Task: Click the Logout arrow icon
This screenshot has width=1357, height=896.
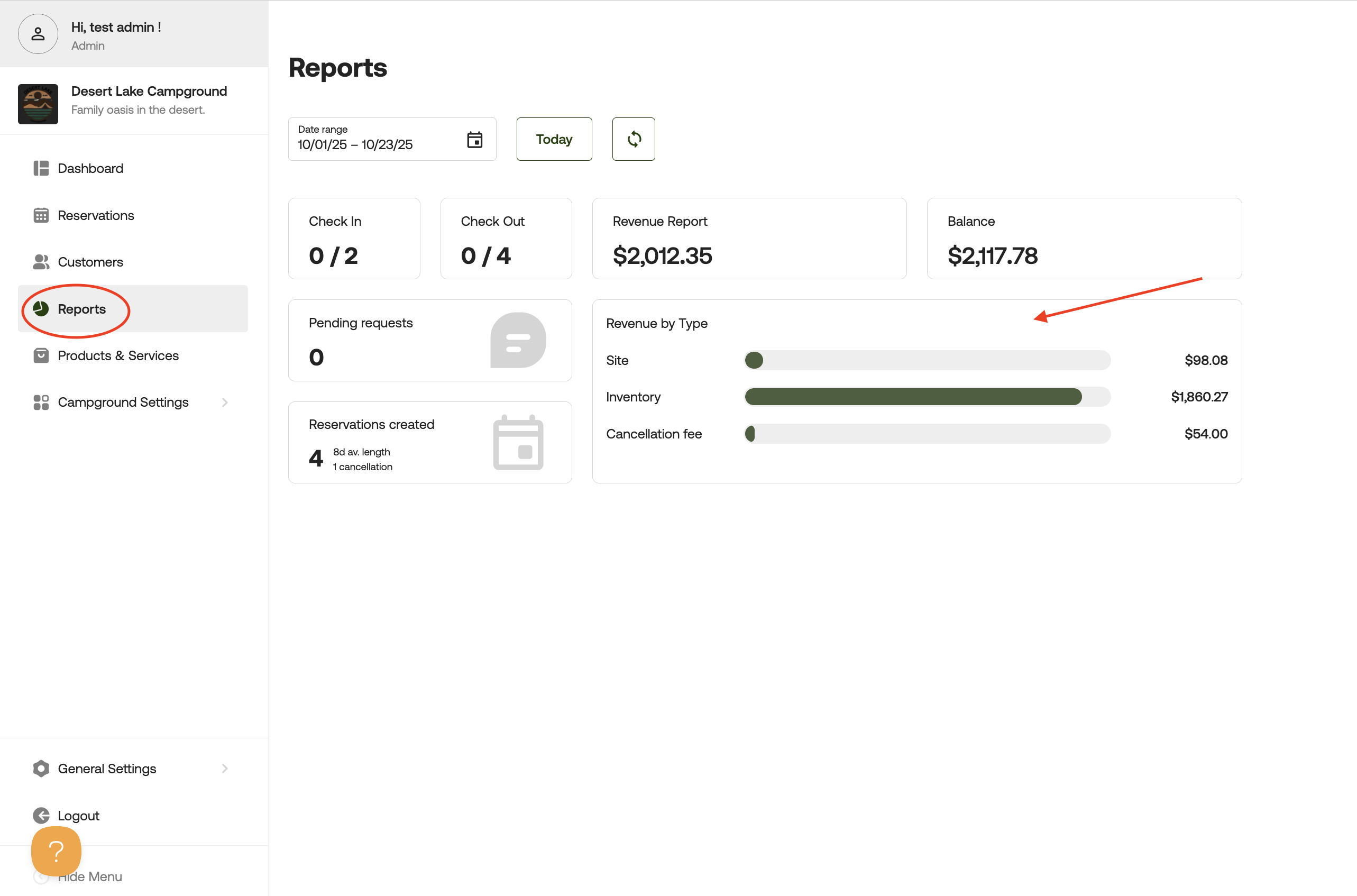Action: (41, 816)
